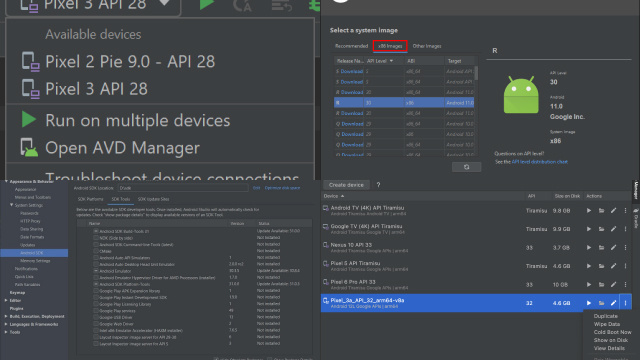Viewport: 640px width, 360px height.
Task: Switch to the Recommended system image tab
Action: [x=351, y=46]
